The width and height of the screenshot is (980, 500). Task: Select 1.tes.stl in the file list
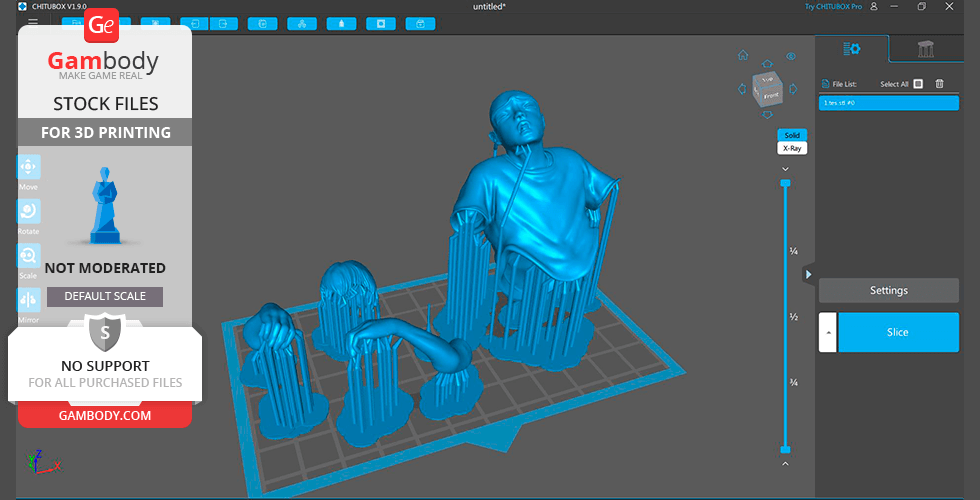click(888, 103)
